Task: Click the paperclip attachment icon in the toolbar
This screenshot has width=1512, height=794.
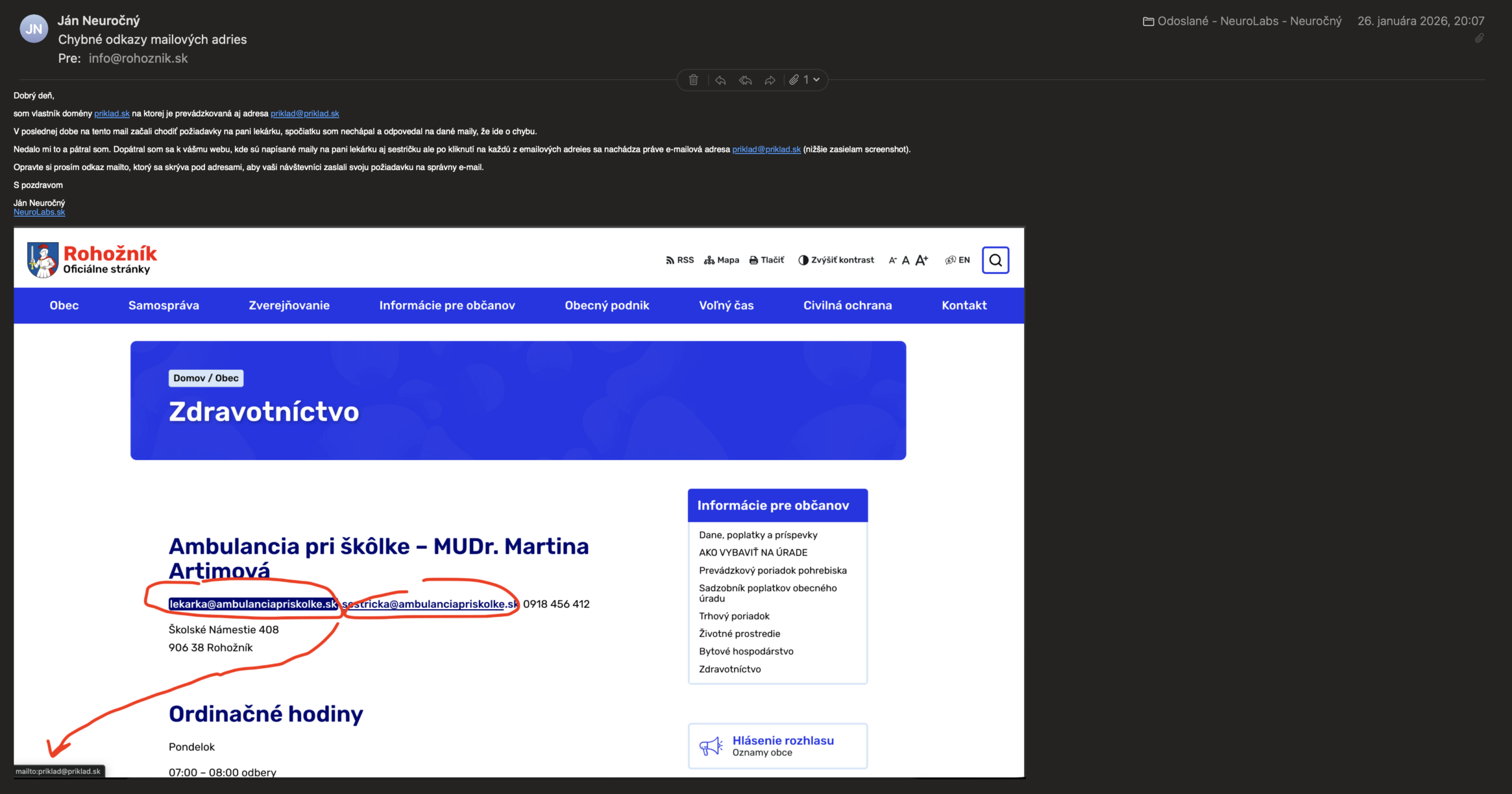Action: 794,80
